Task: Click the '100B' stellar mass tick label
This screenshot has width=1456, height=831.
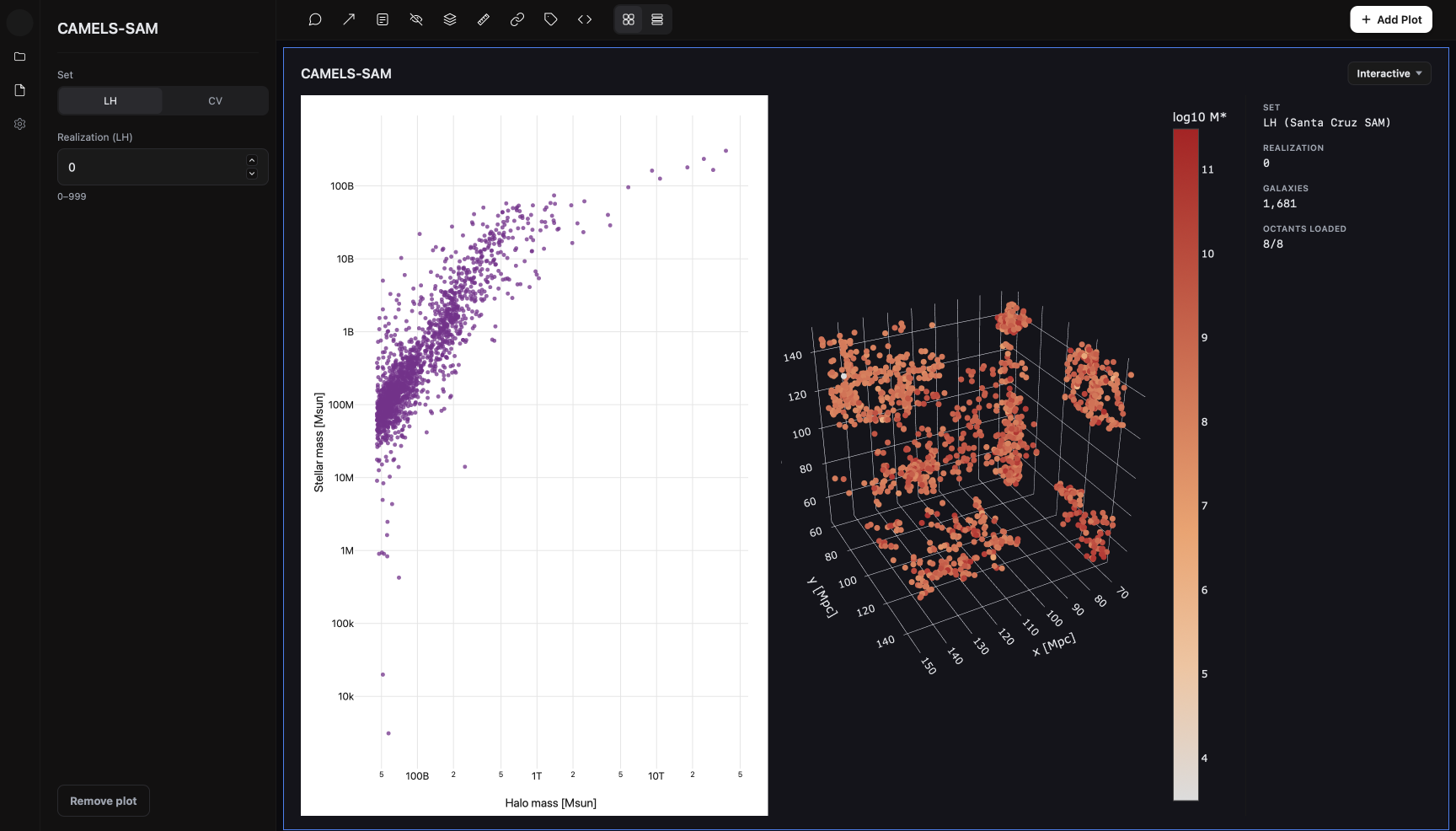Action: [x=342, y=186]
